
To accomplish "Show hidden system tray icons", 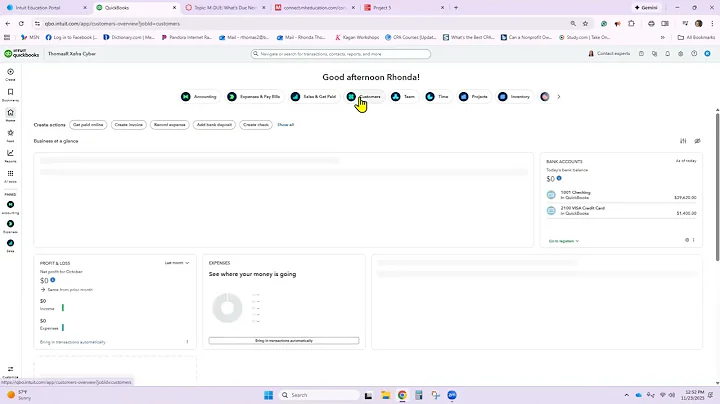I will (626, 395).
